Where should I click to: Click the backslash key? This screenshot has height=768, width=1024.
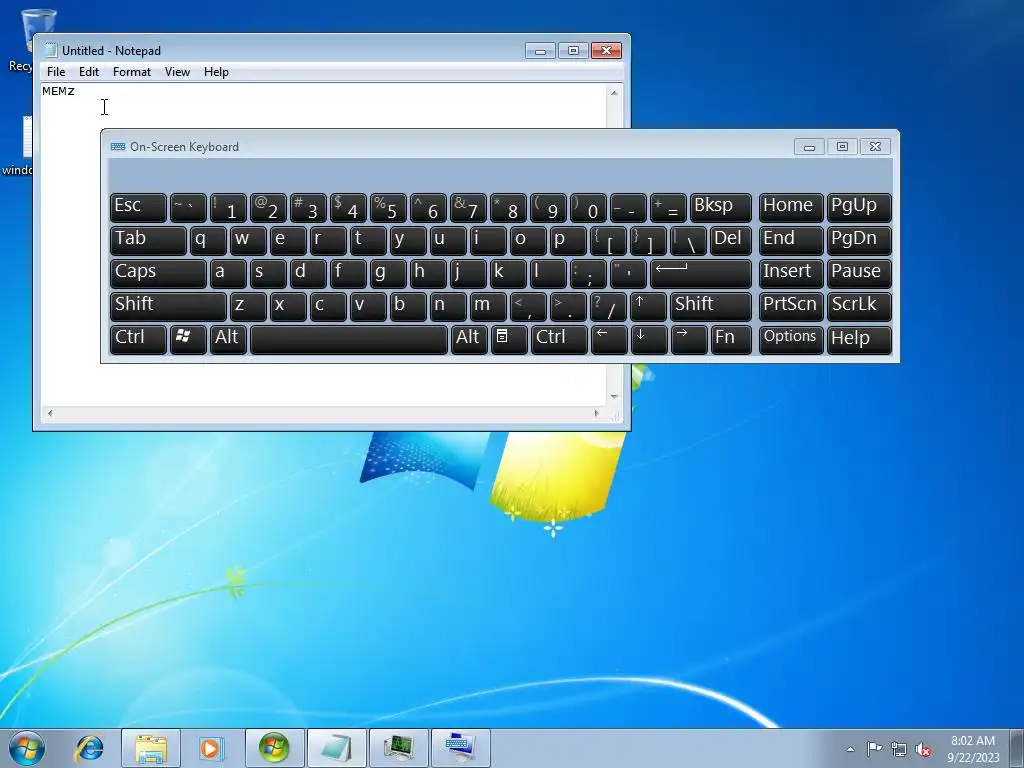coord(688,240)
